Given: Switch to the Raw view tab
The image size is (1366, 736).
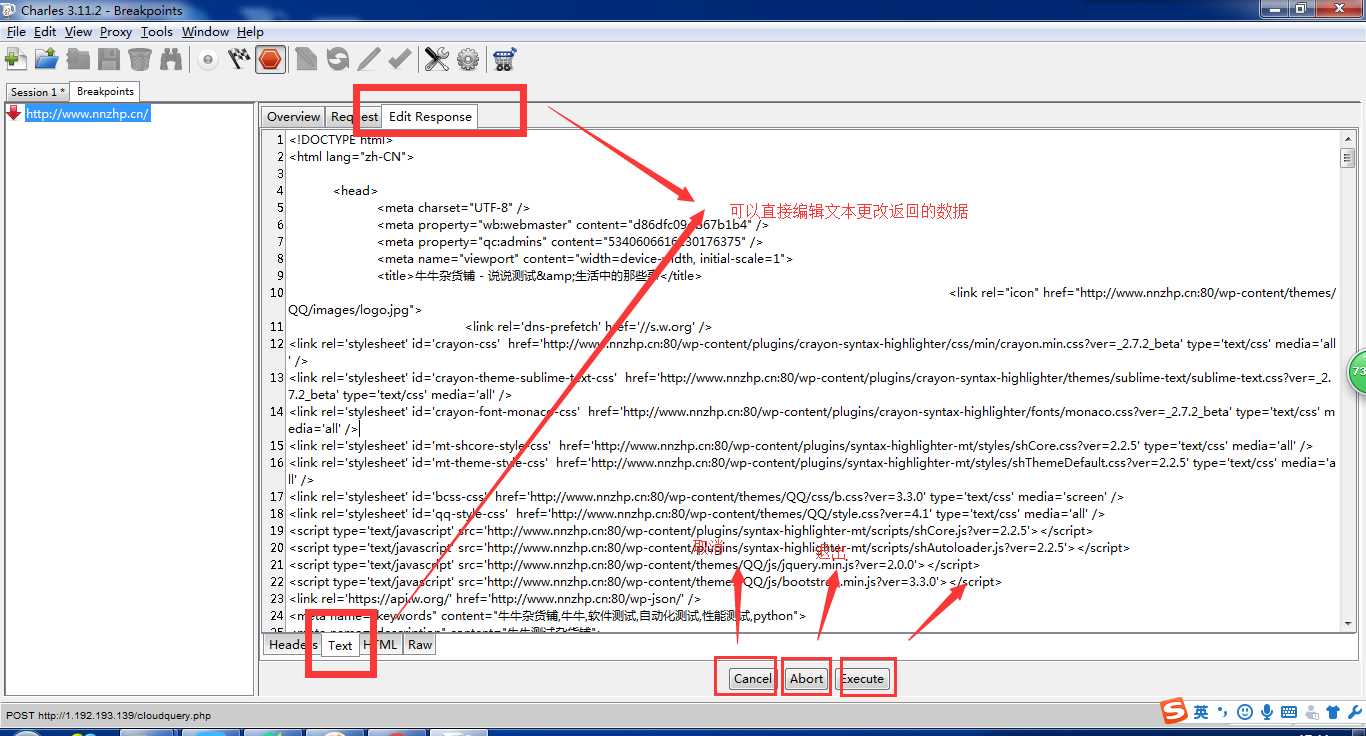Looking at the screenshot, I should (x=420, y=645).
